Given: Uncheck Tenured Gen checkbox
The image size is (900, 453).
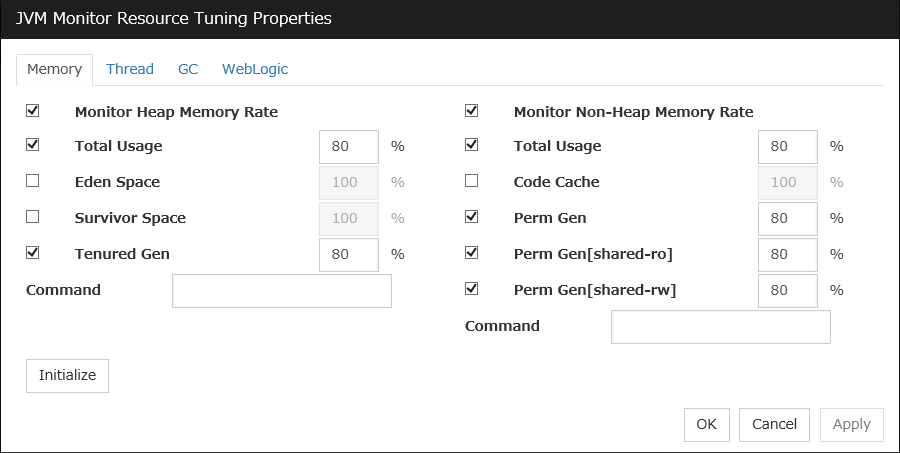Looking at the screenshot, I should click(33, 253).
